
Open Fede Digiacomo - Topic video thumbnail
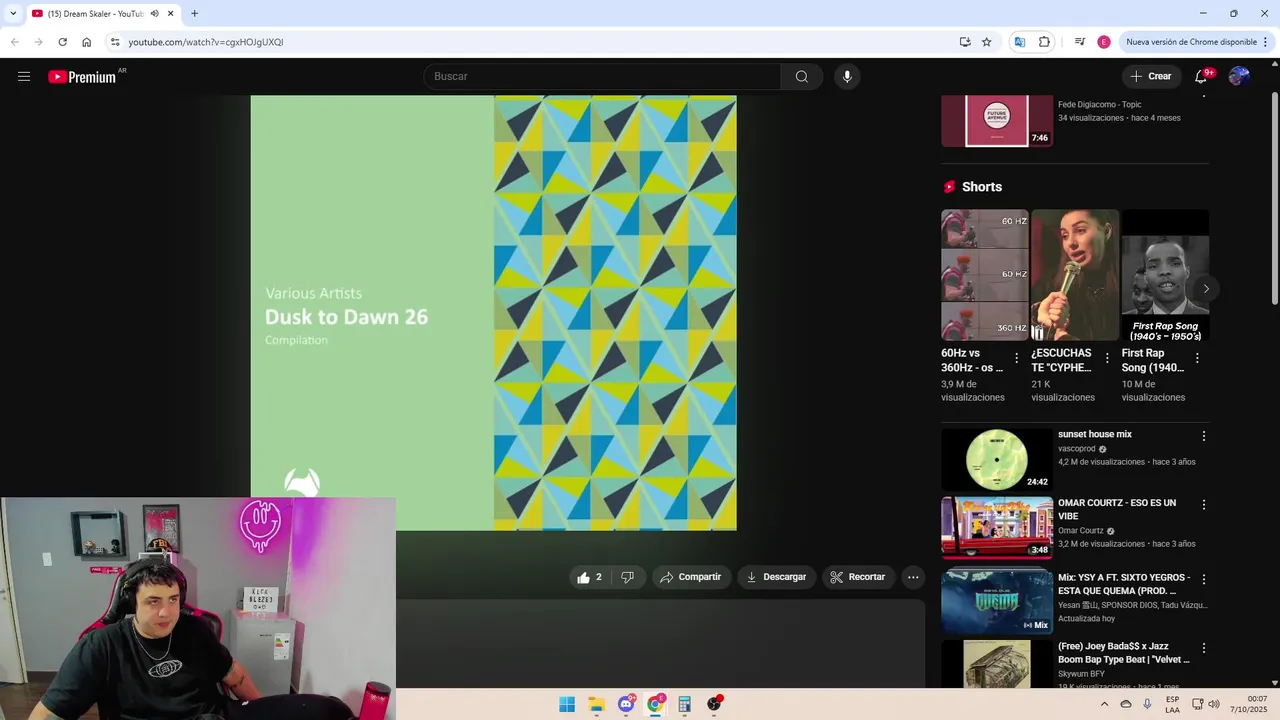[997, 121]
